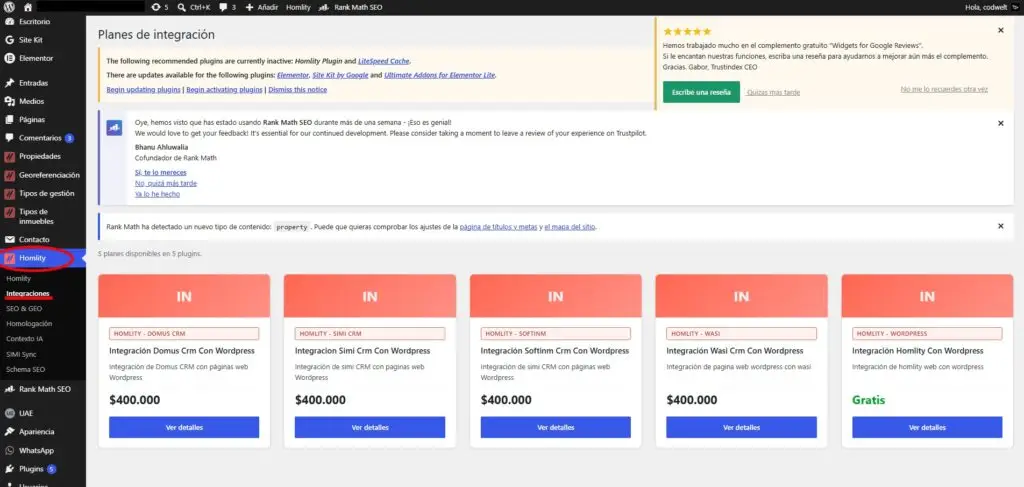Click the LiteSpeed Cache link
Image resolution: width=1024 pixels, height=487 pixels.
click(x=384, y=61)
